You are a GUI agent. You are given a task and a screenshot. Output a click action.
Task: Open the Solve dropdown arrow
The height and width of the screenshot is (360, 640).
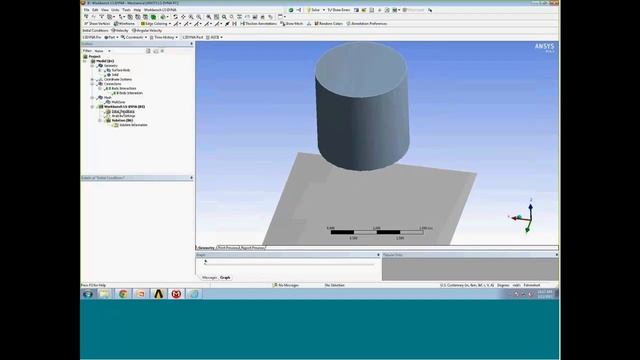click(x=324, y=10)
